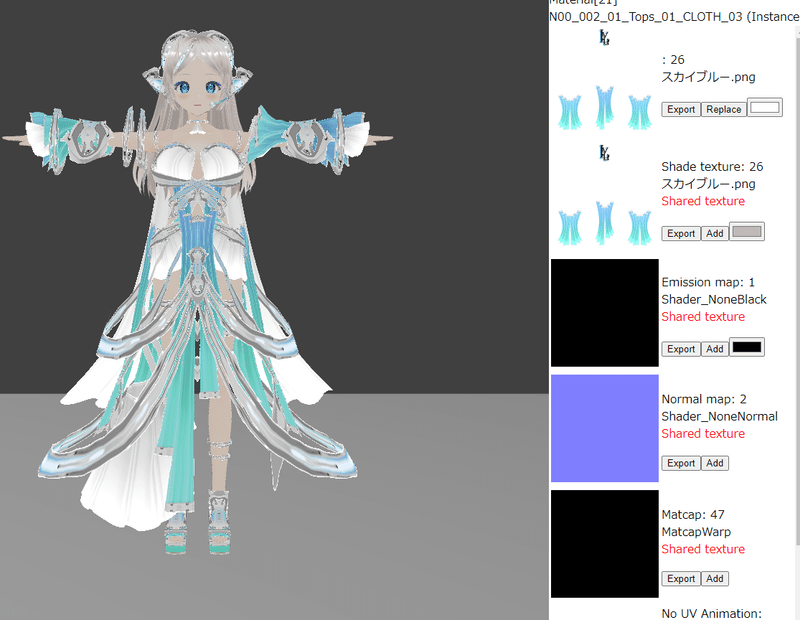The width and height of the screenshot is (800, 620).
Task: Open the gray shade color swatch
Action: coord(747,231)
